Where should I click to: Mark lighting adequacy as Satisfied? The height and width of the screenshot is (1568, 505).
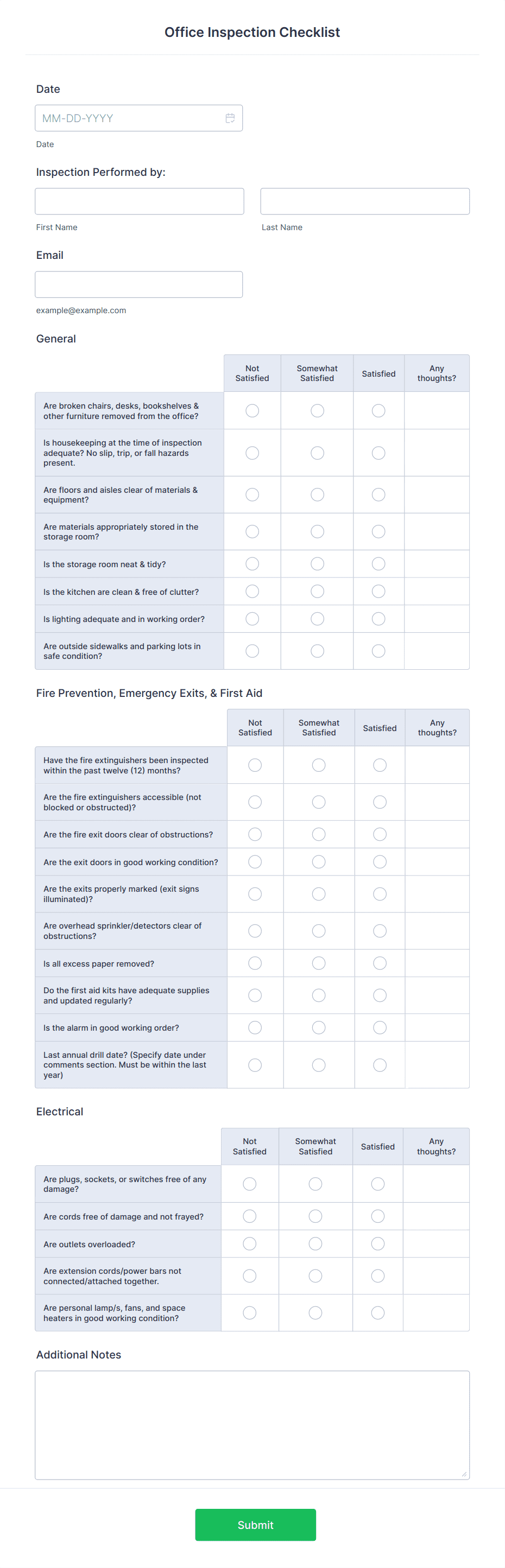coord(378,618)
